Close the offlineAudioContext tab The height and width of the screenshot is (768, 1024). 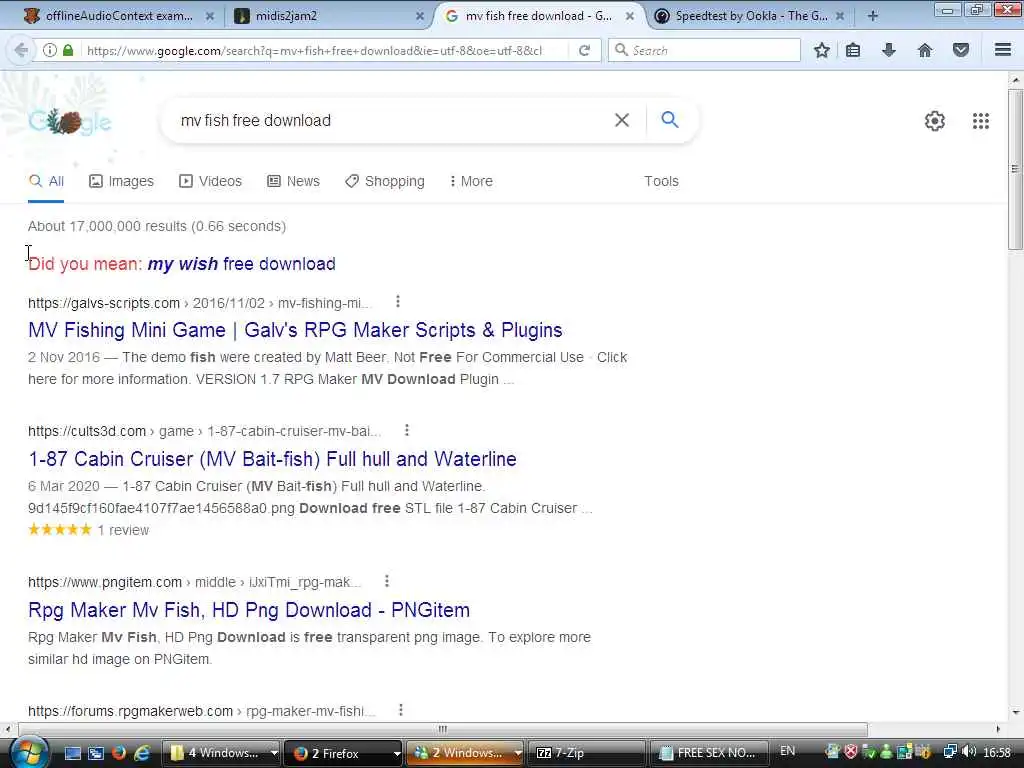click(x=210, y=16)
